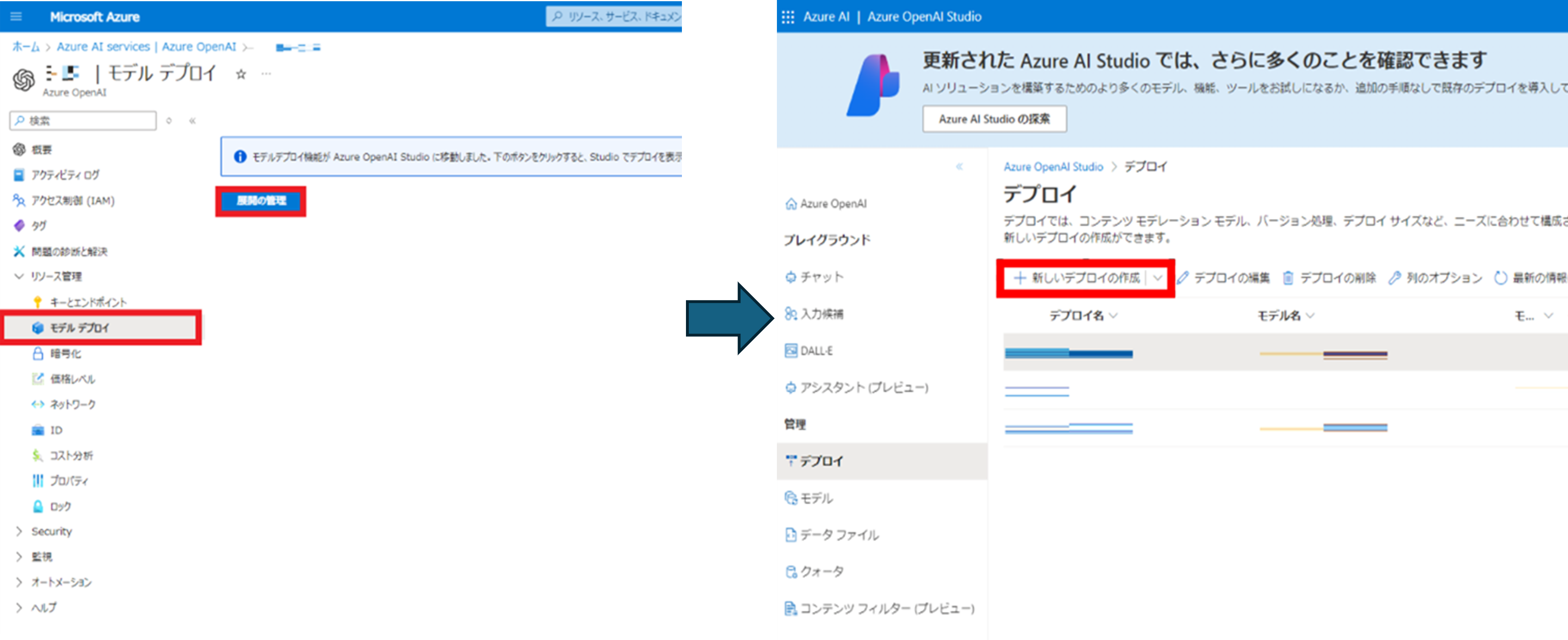This screenshot has width=1568, height=640.
Task: Select デプロイ in Studio navigation
Action: pos(882,461)
